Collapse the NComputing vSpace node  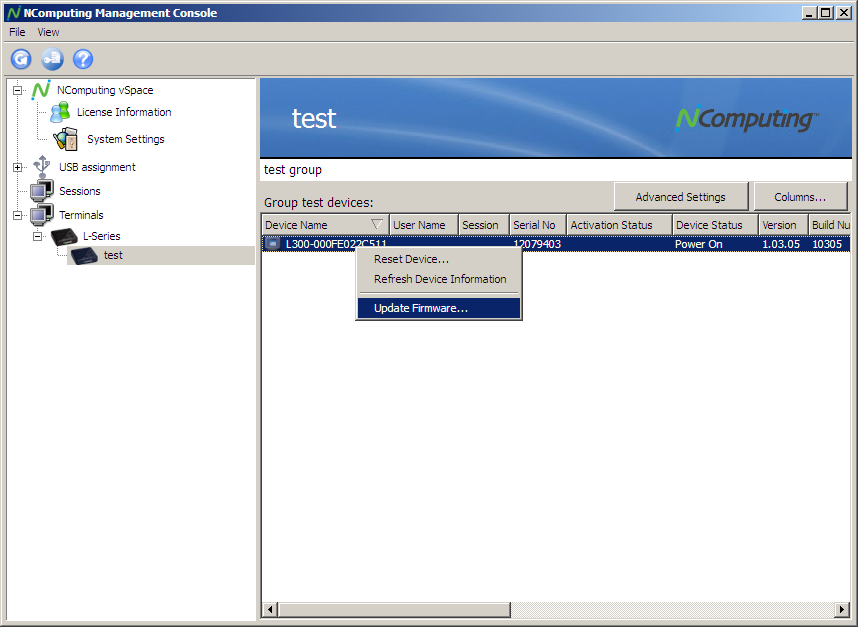tap(18, 90)
